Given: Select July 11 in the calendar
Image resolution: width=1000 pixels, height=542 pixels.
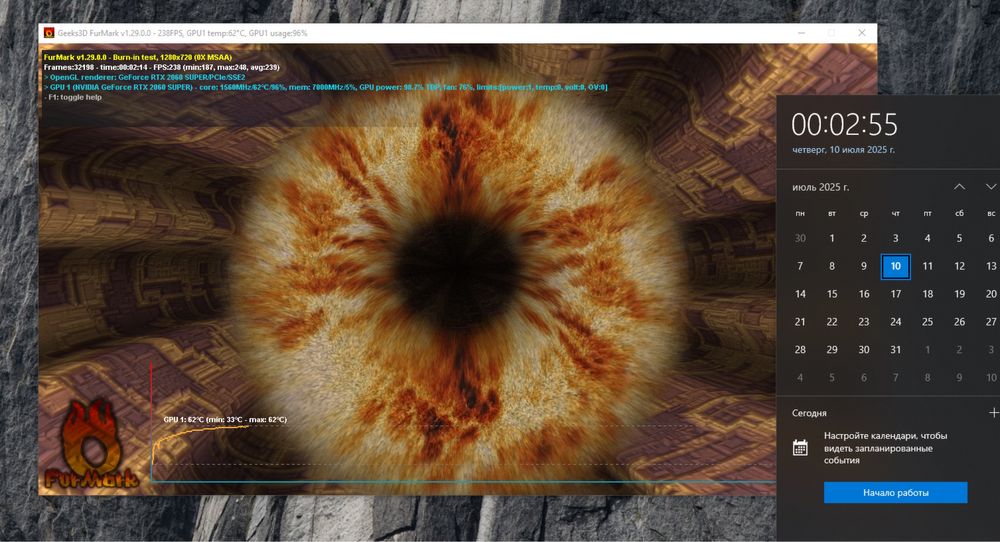Looking at the screenshot, I should (927, 267).
